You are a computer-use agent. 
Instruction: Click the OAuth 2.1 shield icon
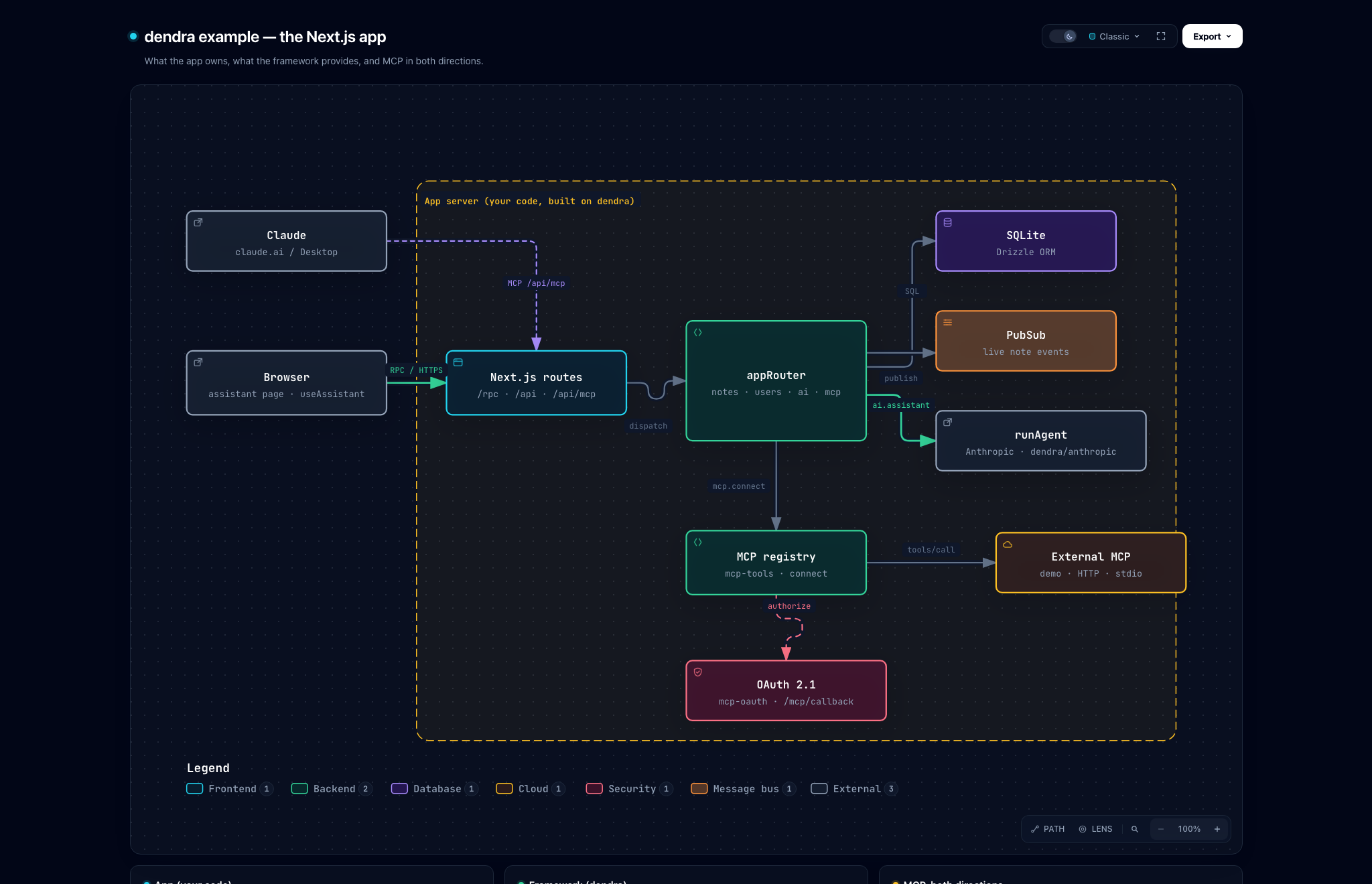pos(698,672)
